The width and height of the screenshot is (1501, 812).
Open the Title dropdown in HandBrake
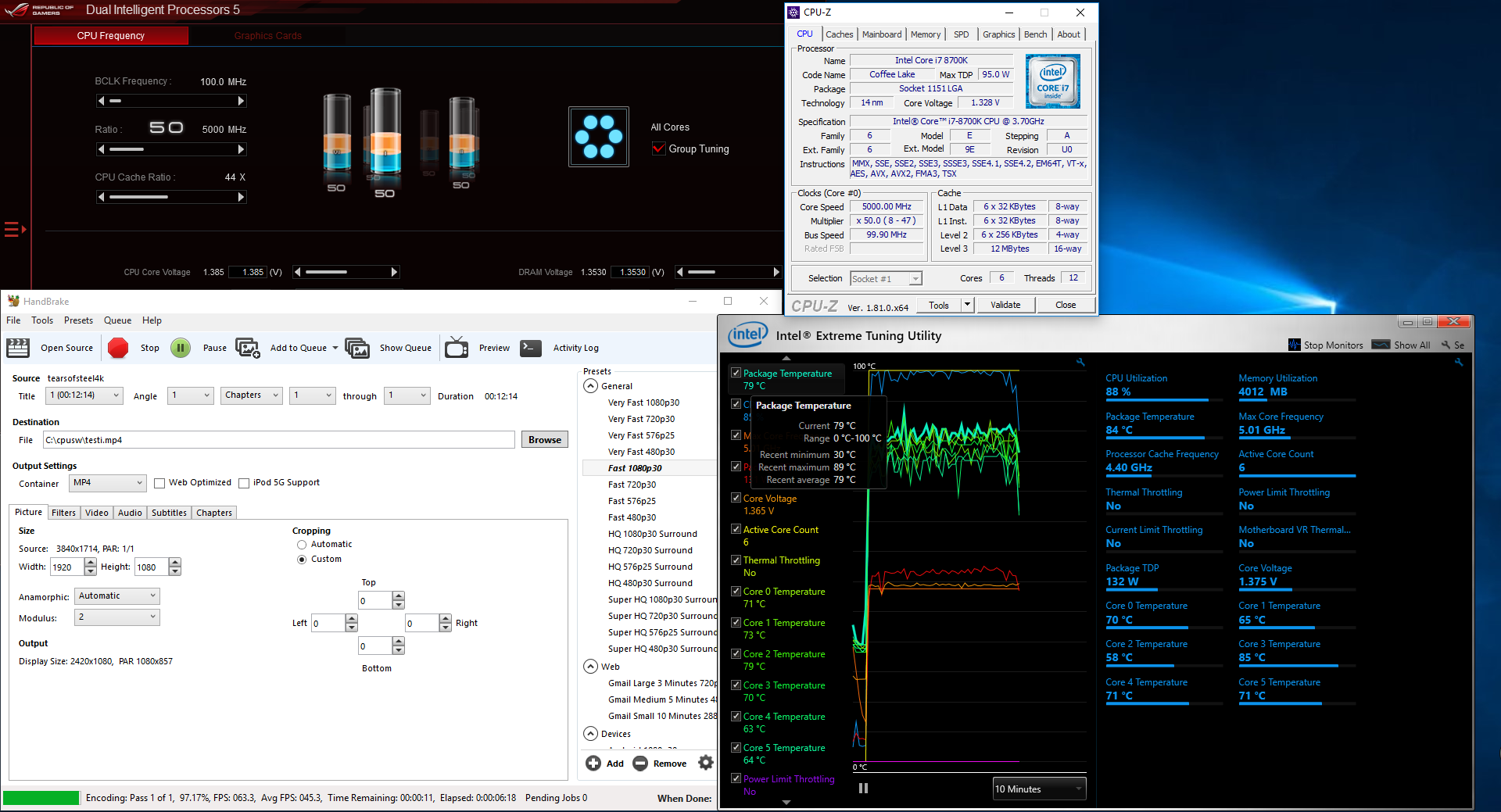pos(85,395)
